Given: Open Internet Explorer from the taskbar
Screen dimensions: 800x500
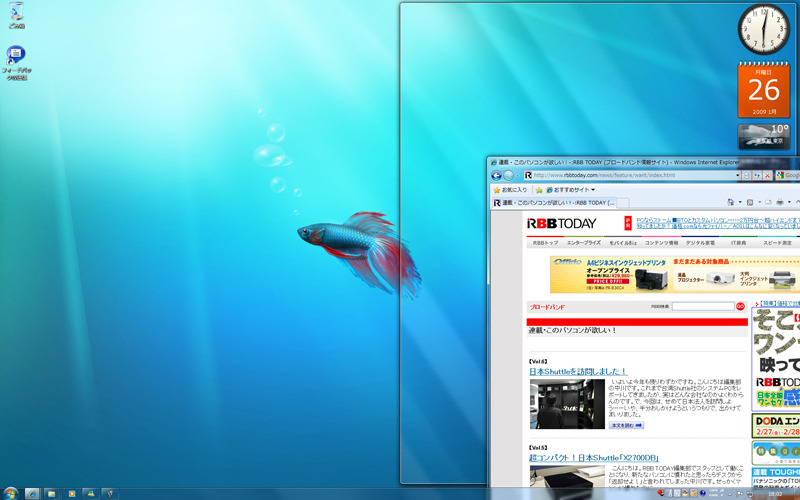Looking at the screenshot, I should pyautogui.click(x=32, y=493).
